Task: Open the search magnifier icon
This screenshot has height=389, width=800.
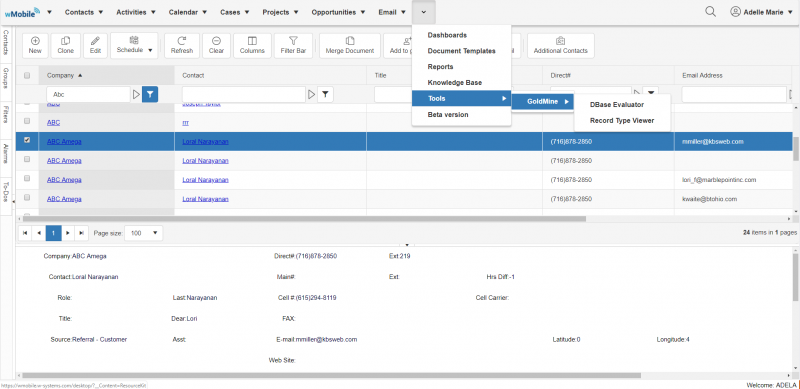Action: [x=710, y=12]
